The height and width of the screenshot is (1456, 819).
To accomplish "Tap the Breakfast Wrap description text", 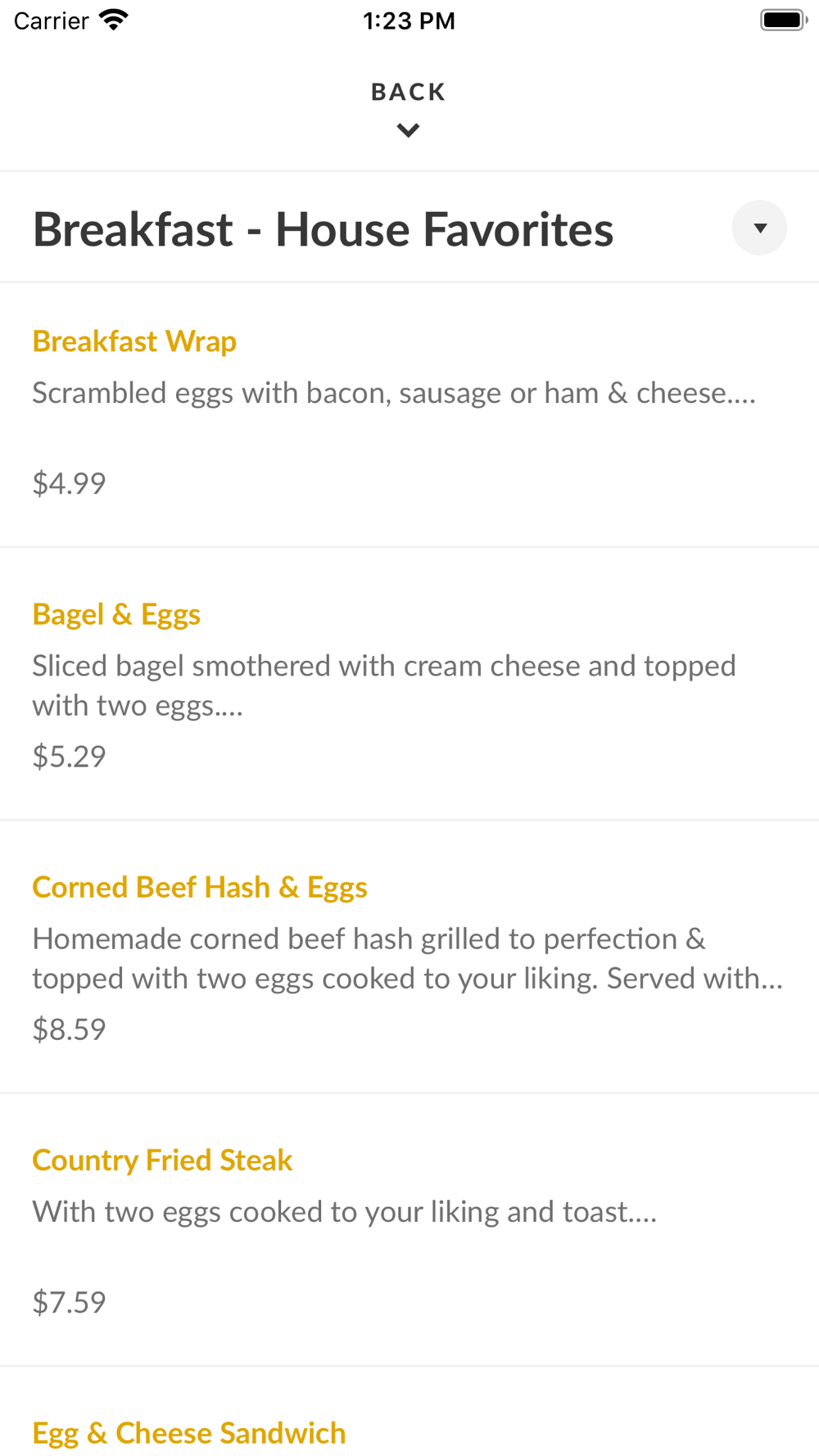I will pyautogui.click(x=393, y=394).
